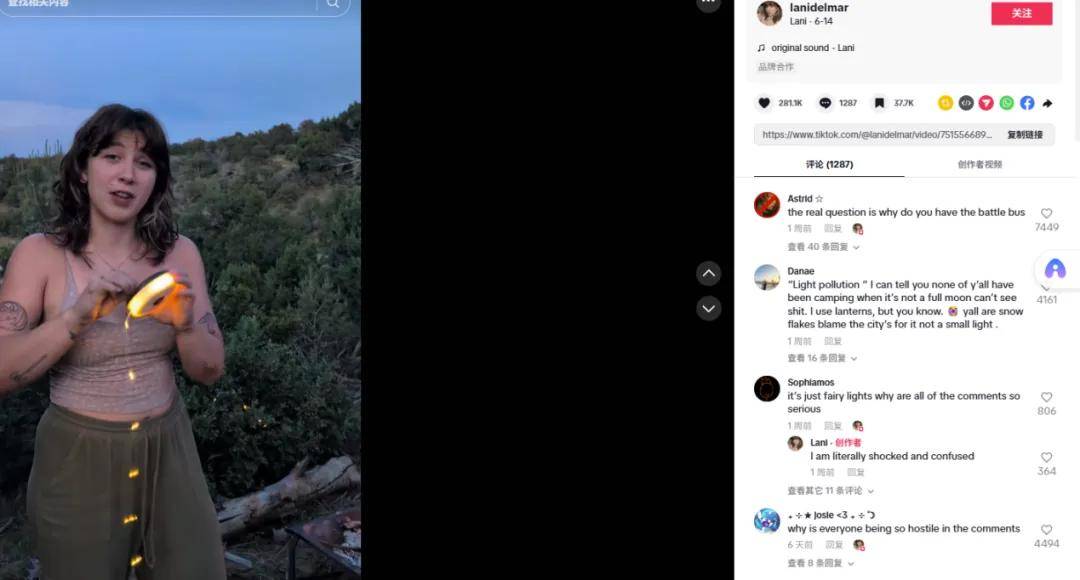Open lanidelmar's profile avatar

[x=769, y=12]
